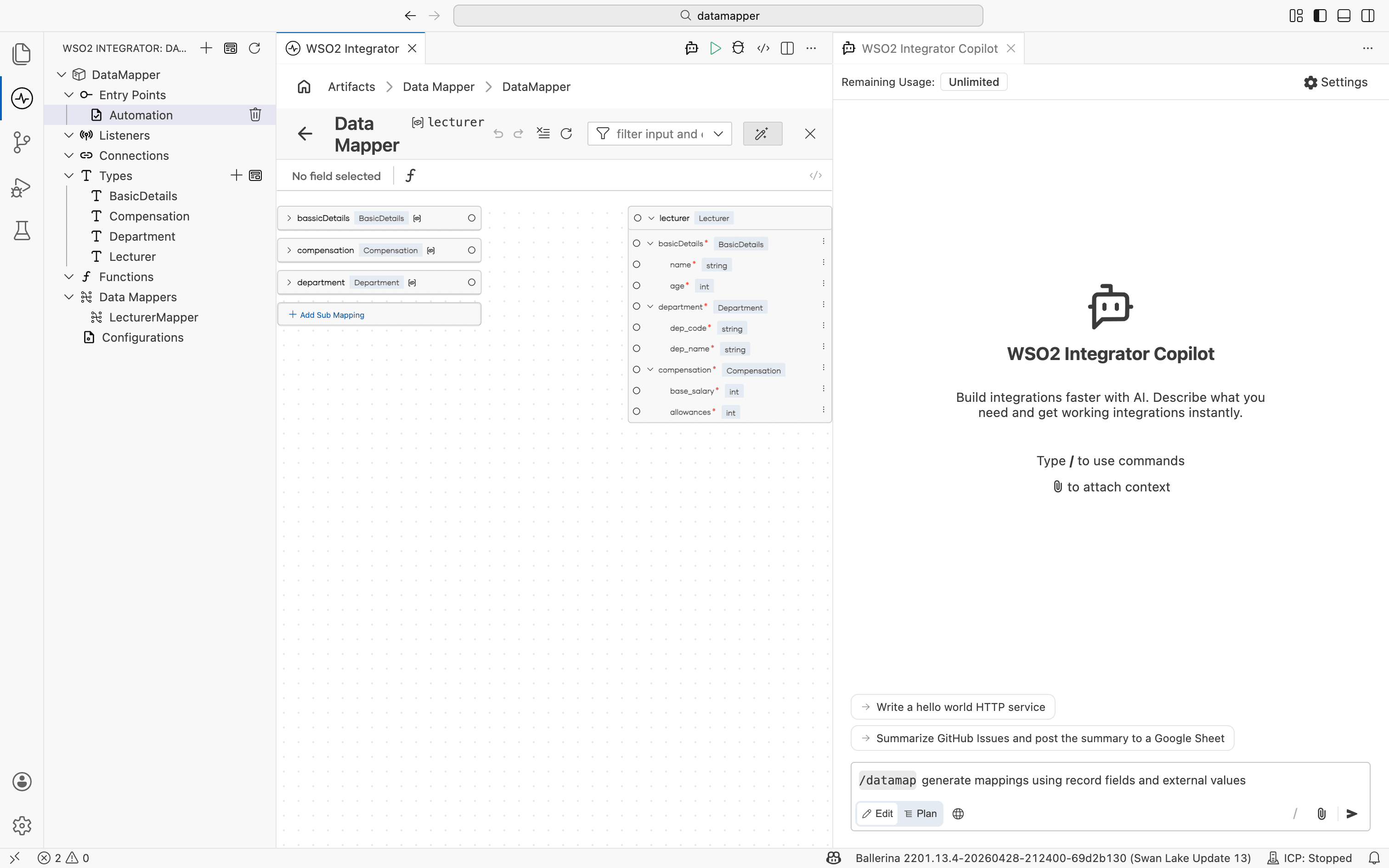Expand the department input node
The width and height of the screenshot is (1389, 868).
click(x=289, y=282)
